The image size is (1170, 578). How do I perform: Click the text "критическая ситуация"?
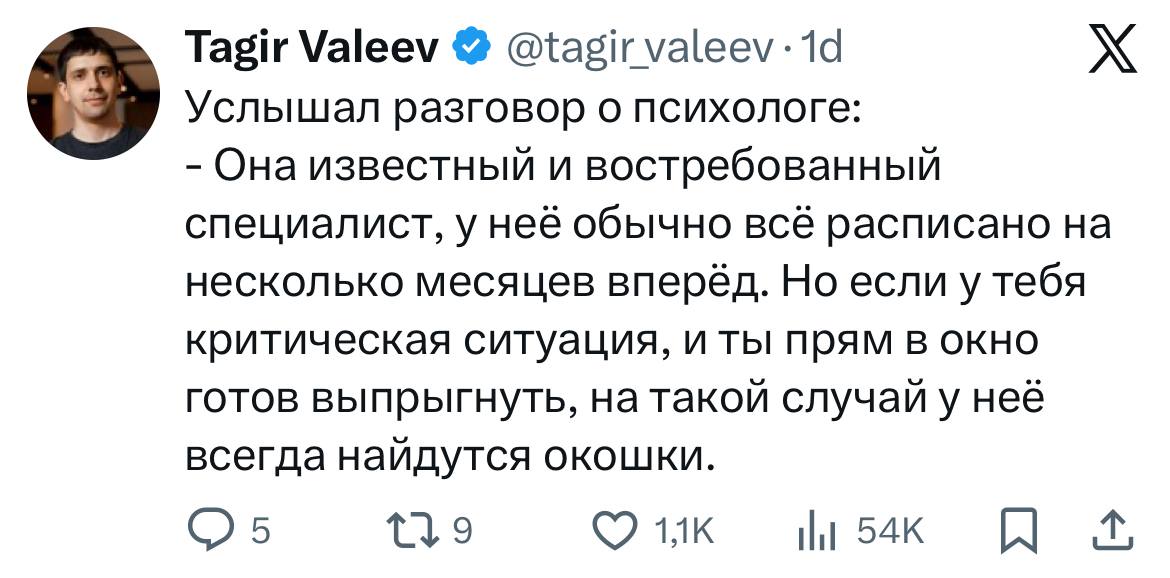[419, 342]
